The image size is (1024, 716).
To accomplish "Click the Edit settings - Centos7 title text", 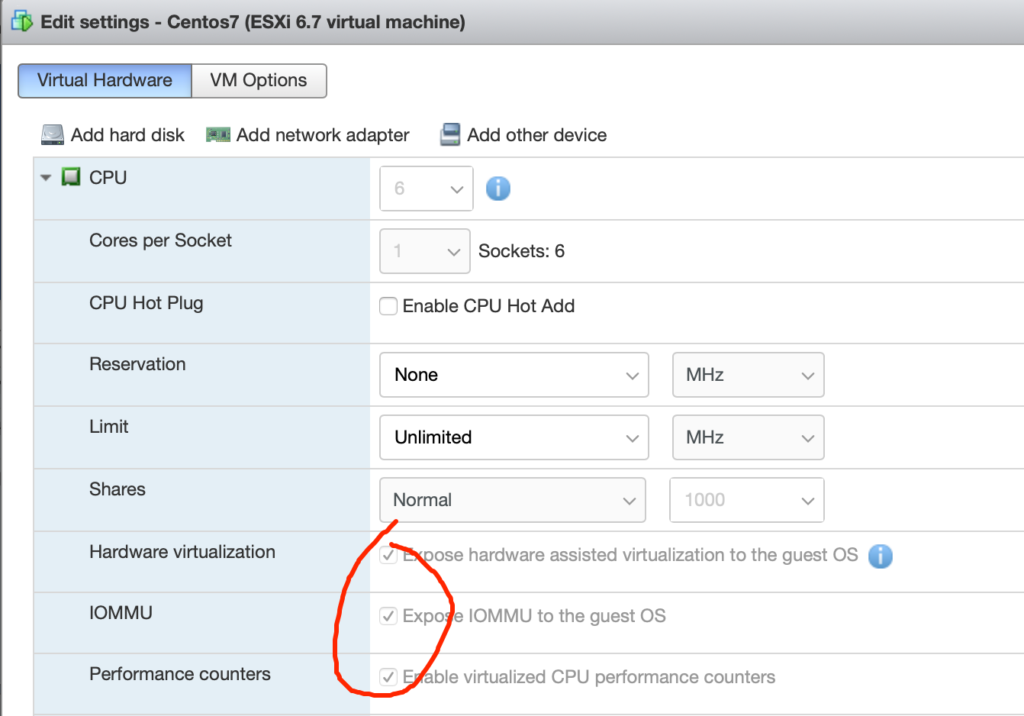I will click(253, 22).
